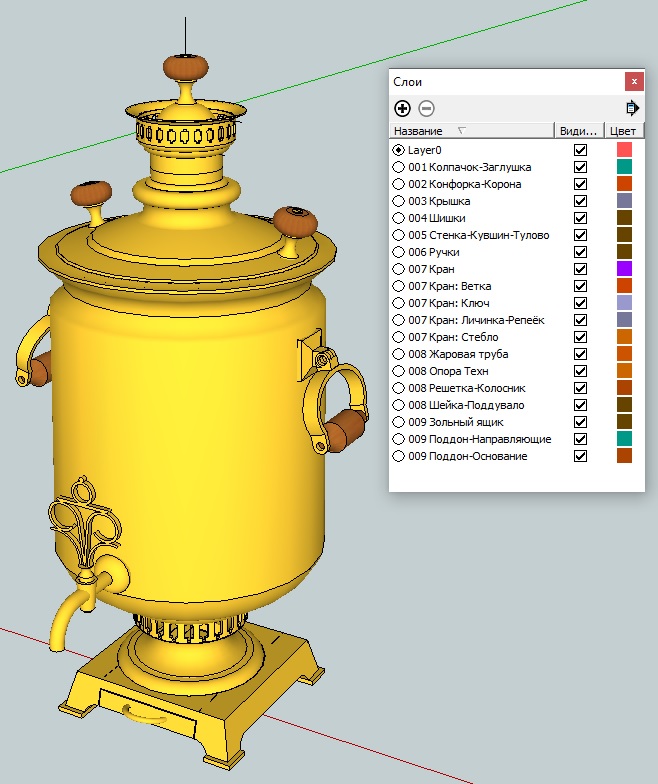This screenshot has height=784, width=658.
Task: Untick visibility for 006 Ручки
Action: coord(580,252)
